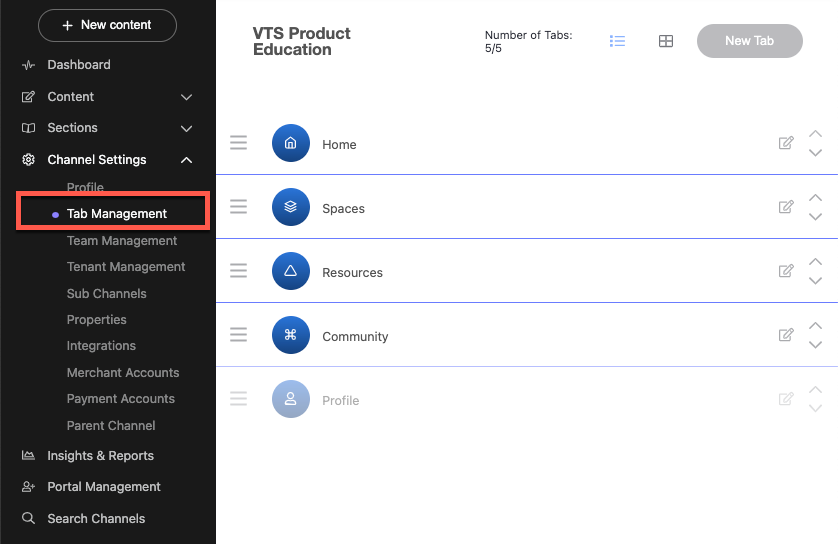Viewport: 838px width, 544px height.
Task: Edit the Home tab
Action: (x=786, y=143)
